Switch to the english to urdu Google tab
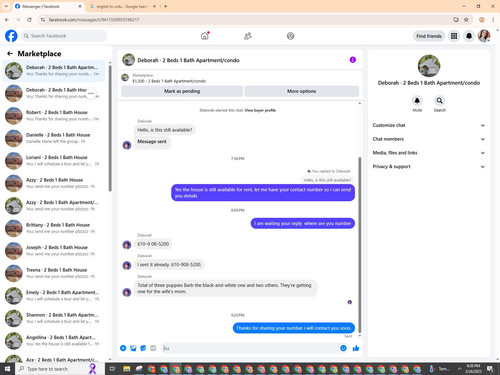This screenshot has height=375, width=500. click(122, 6)
